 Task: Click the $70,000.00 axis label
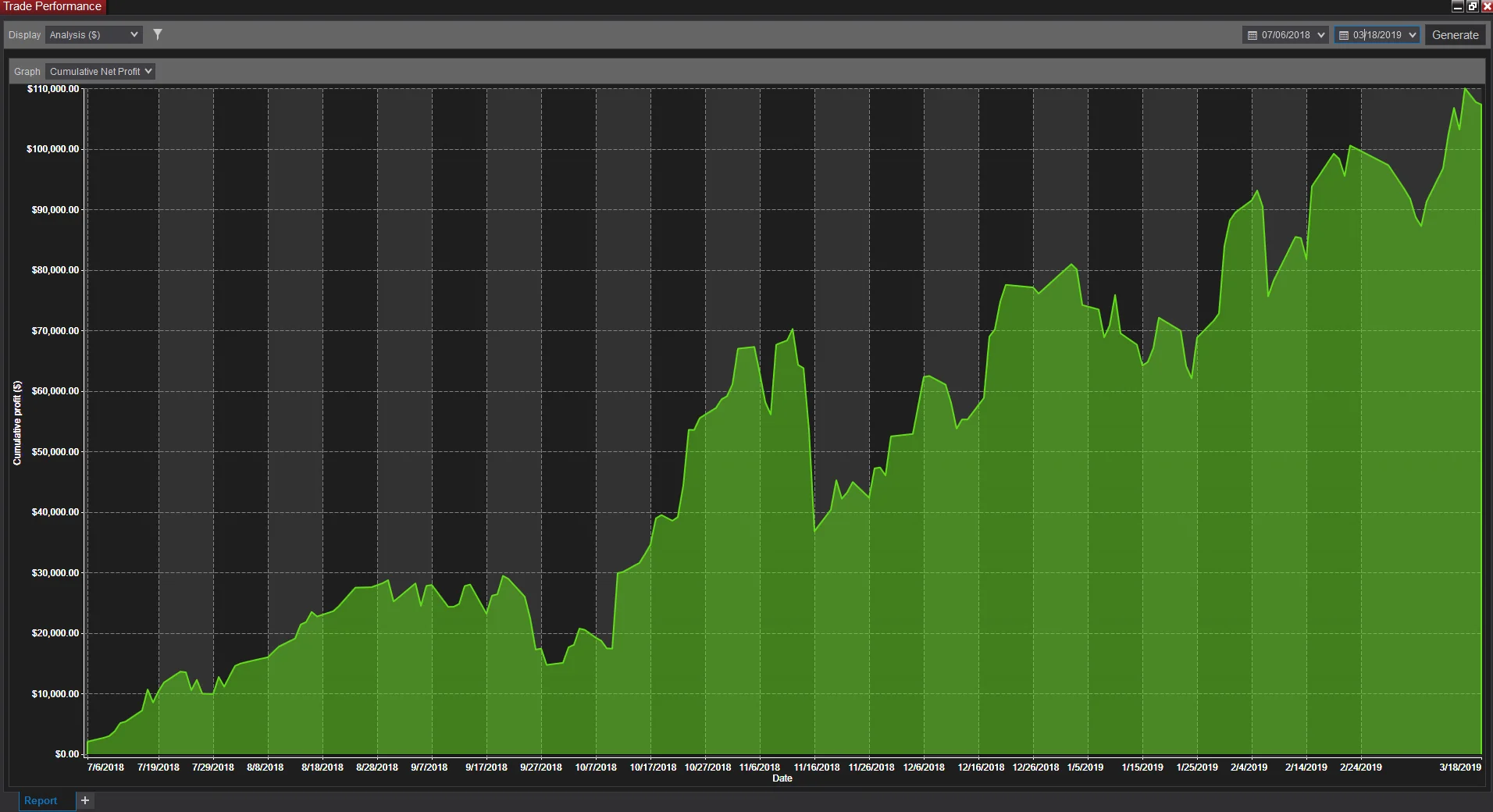point(55,331)
